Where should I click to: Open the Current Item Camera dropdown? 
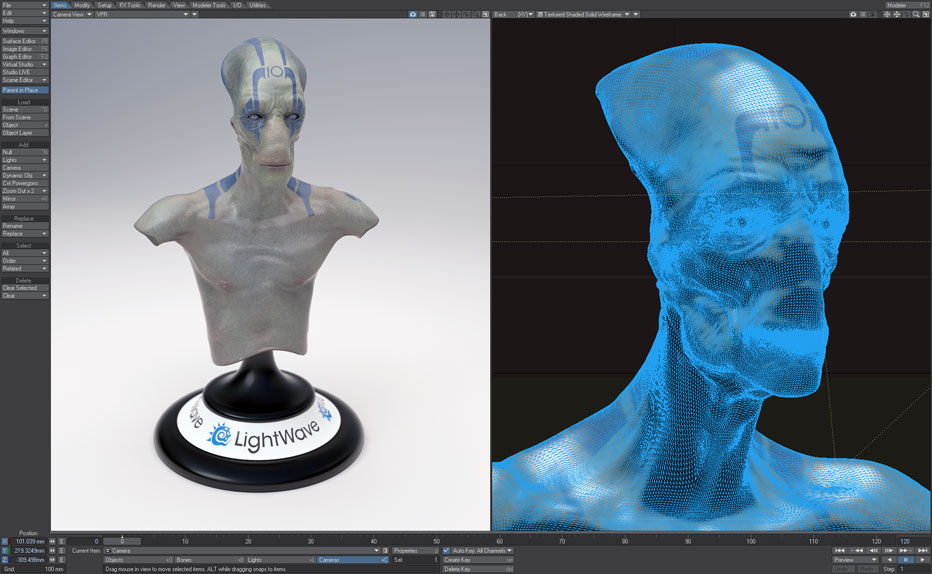tap(242, 551)
